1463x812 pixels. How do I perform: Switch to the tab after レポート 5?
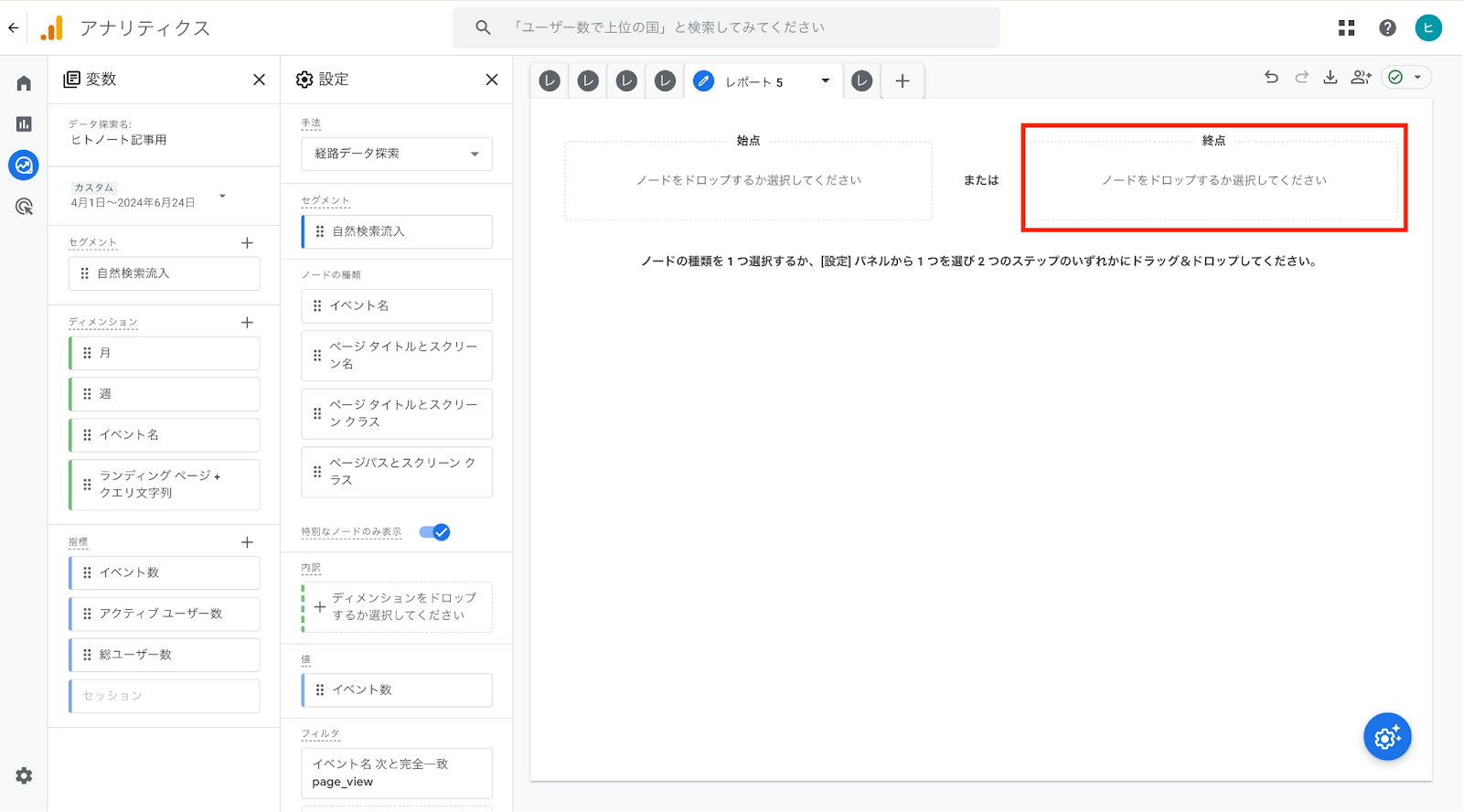click(862, 81)
